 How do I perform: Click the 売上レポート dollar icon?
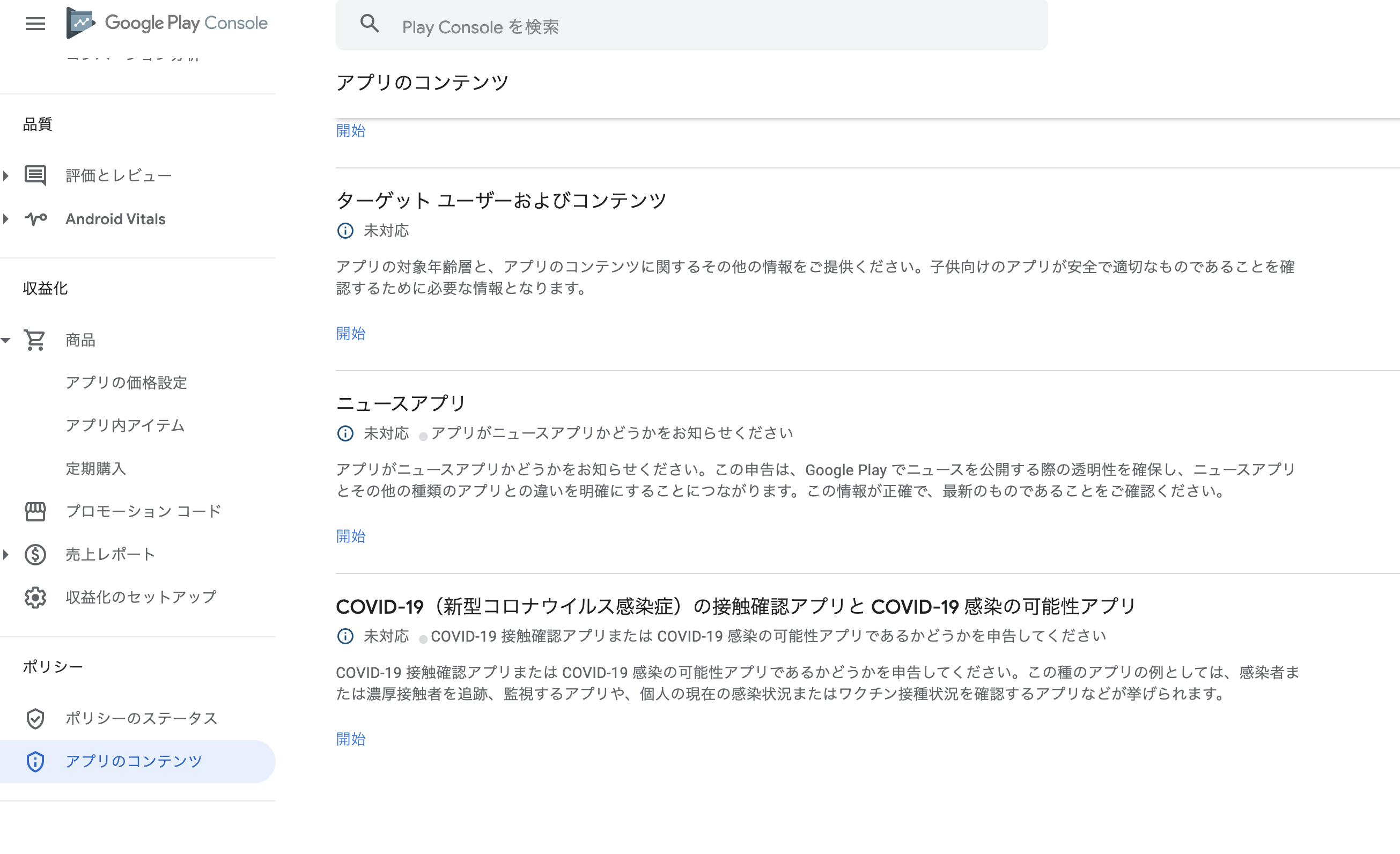coord(35,555)
